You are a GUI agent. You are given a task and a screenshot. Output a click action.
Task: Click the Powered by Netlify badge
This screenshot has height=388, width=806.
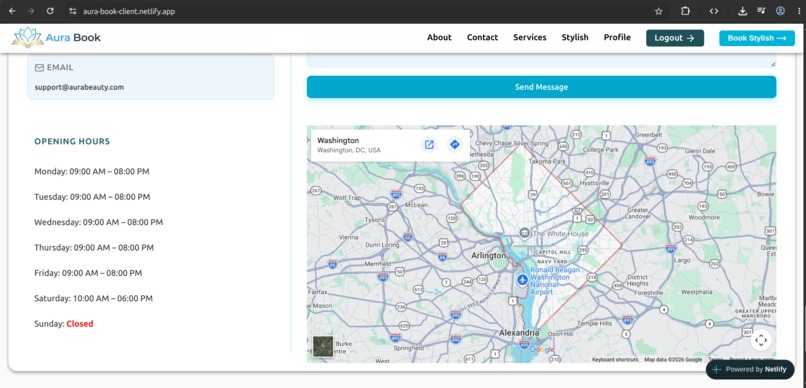pyautogui.click(x=750, y=369)
